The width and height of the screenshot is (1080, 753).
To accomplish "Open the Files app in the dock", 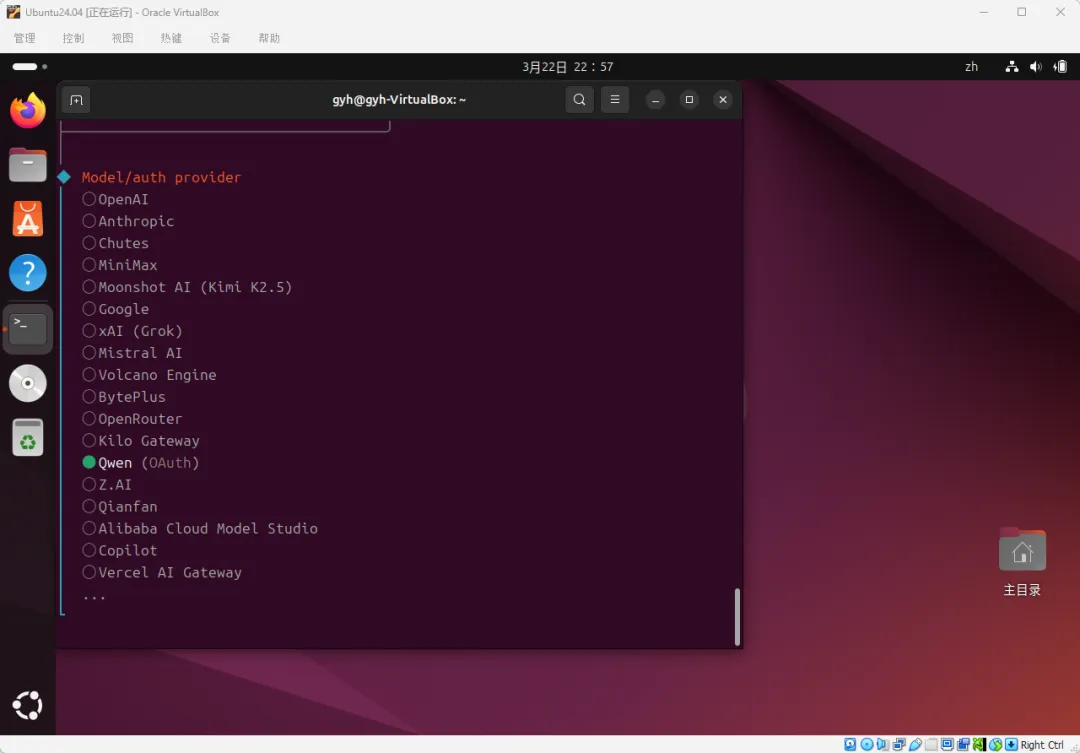I will [28, 165].
